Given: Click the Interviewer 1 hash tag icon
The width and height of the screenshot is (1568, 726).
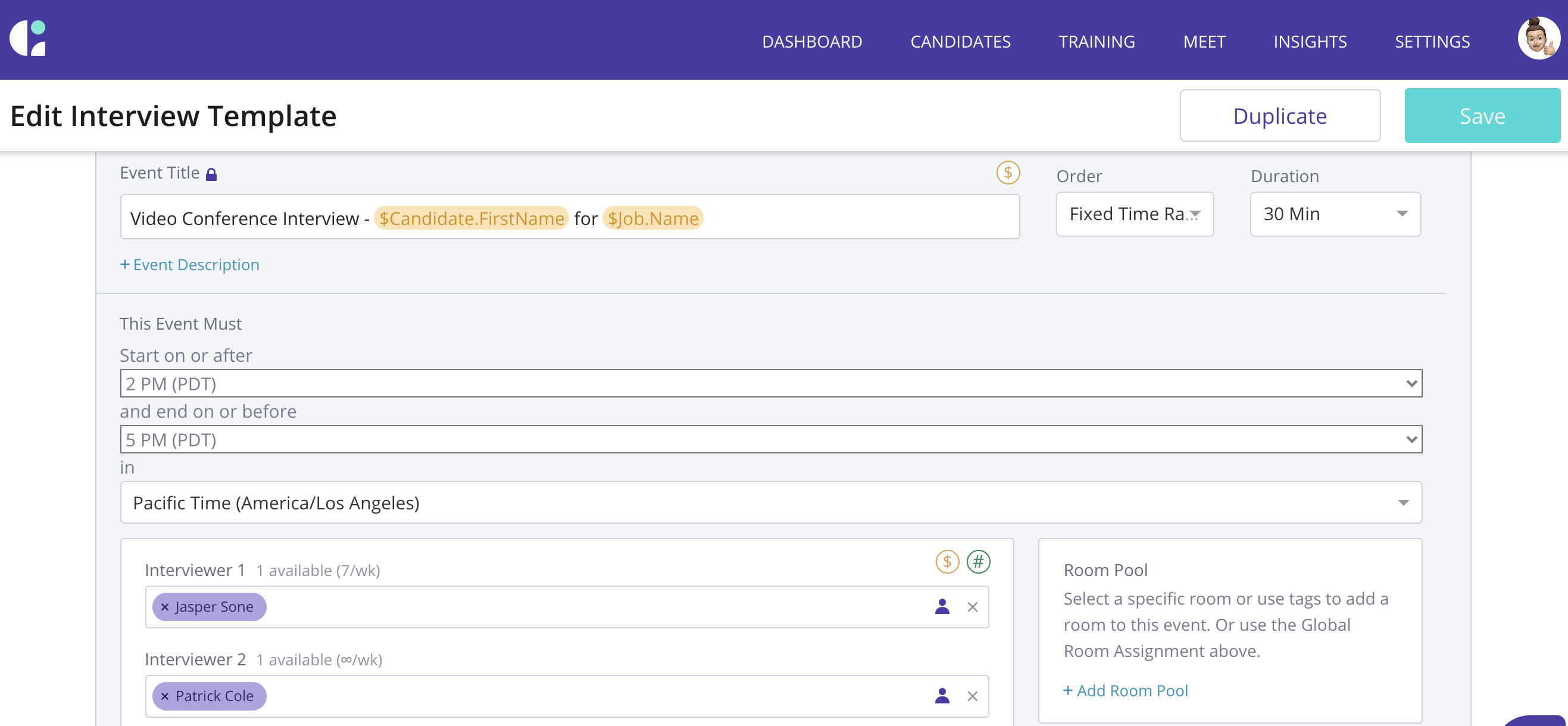Looking at the screenshot, I should [x=978, y=562].
